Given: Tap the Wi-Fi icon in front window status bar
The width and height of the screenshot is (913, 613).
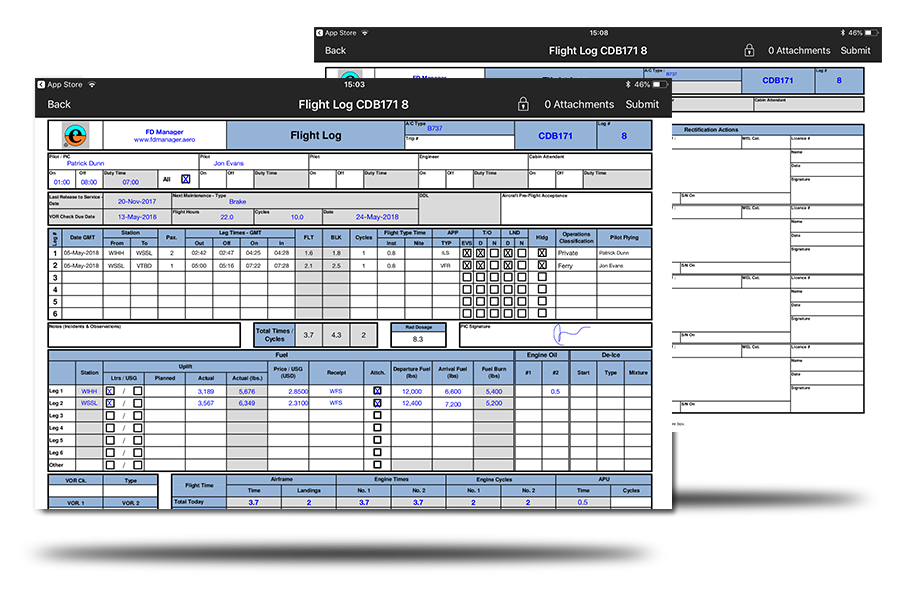Looking at the screenshot, I should tap(92, 84).
